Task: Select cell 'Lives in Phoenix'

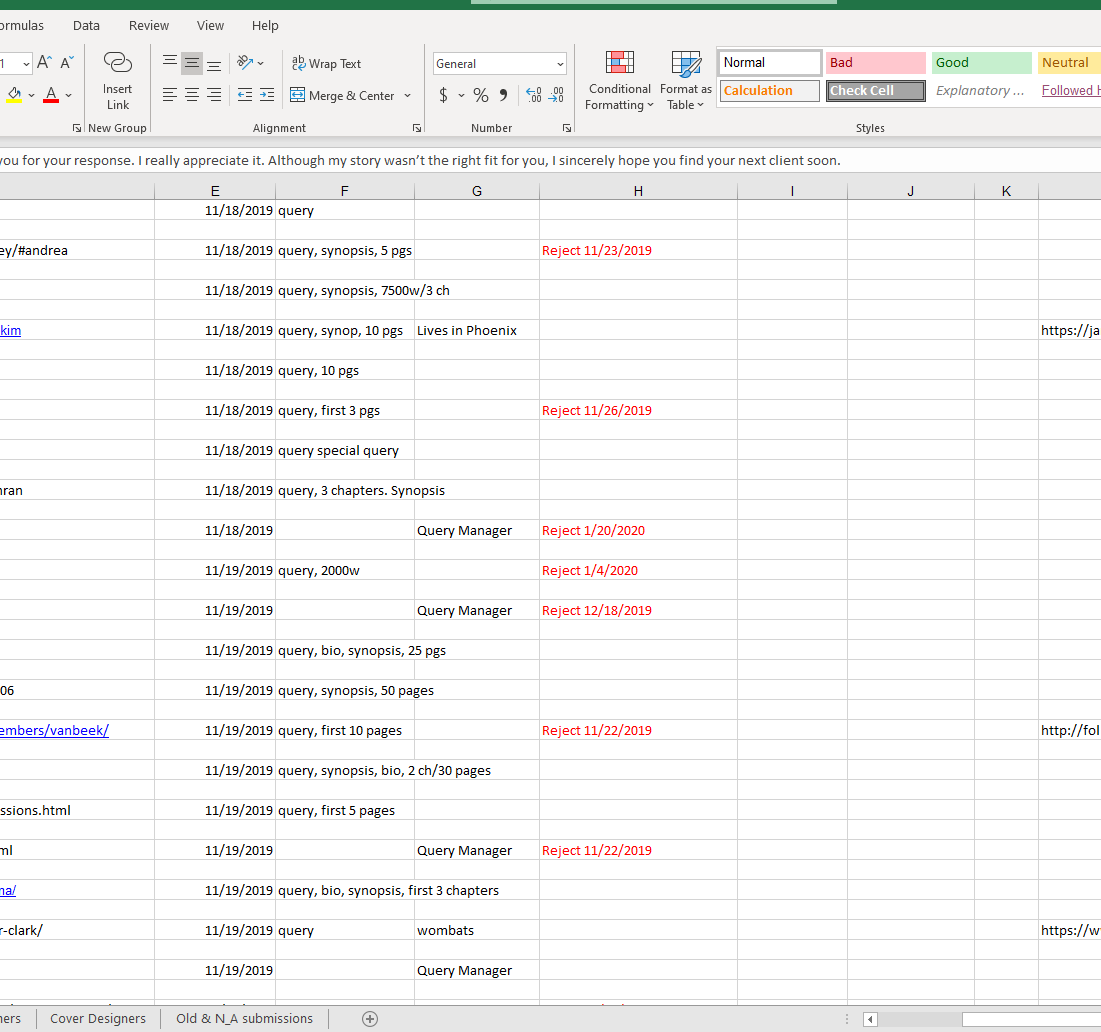Action: coord(477,331)
